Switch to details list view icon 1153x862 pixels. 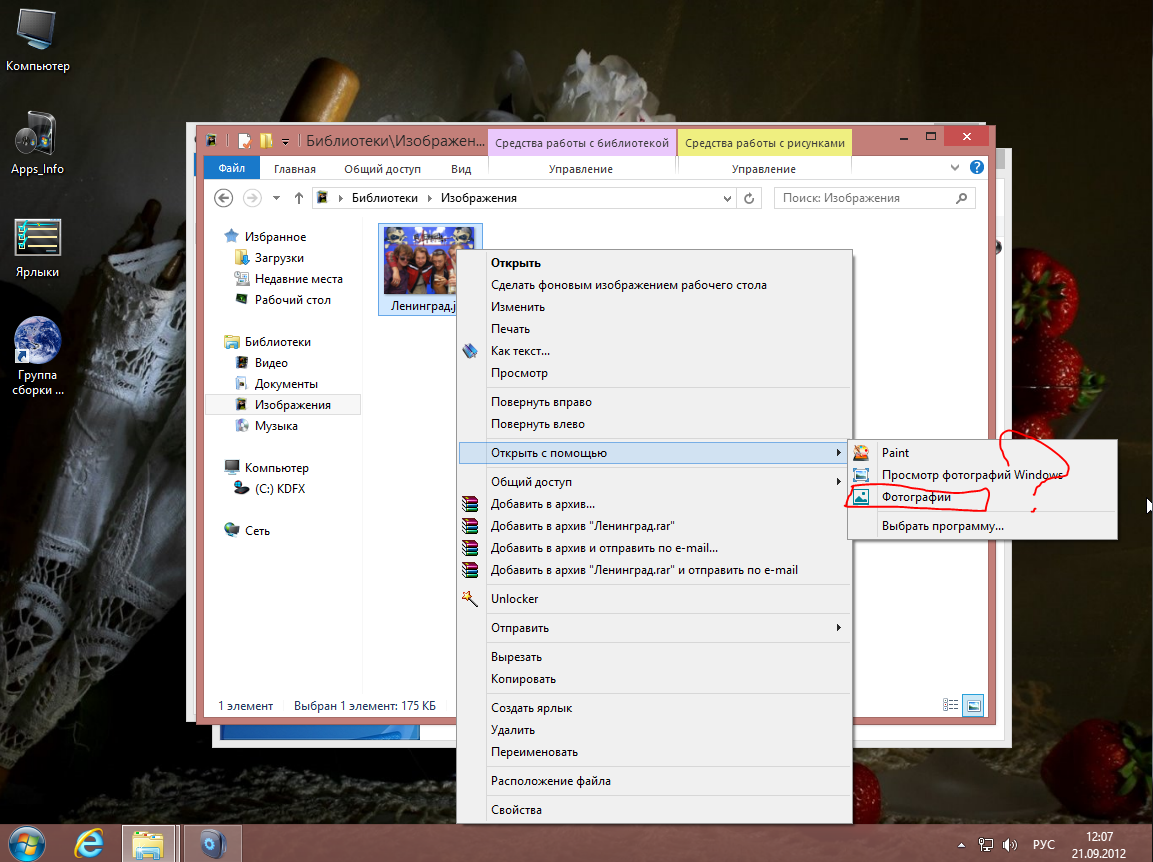coord(950,705)
